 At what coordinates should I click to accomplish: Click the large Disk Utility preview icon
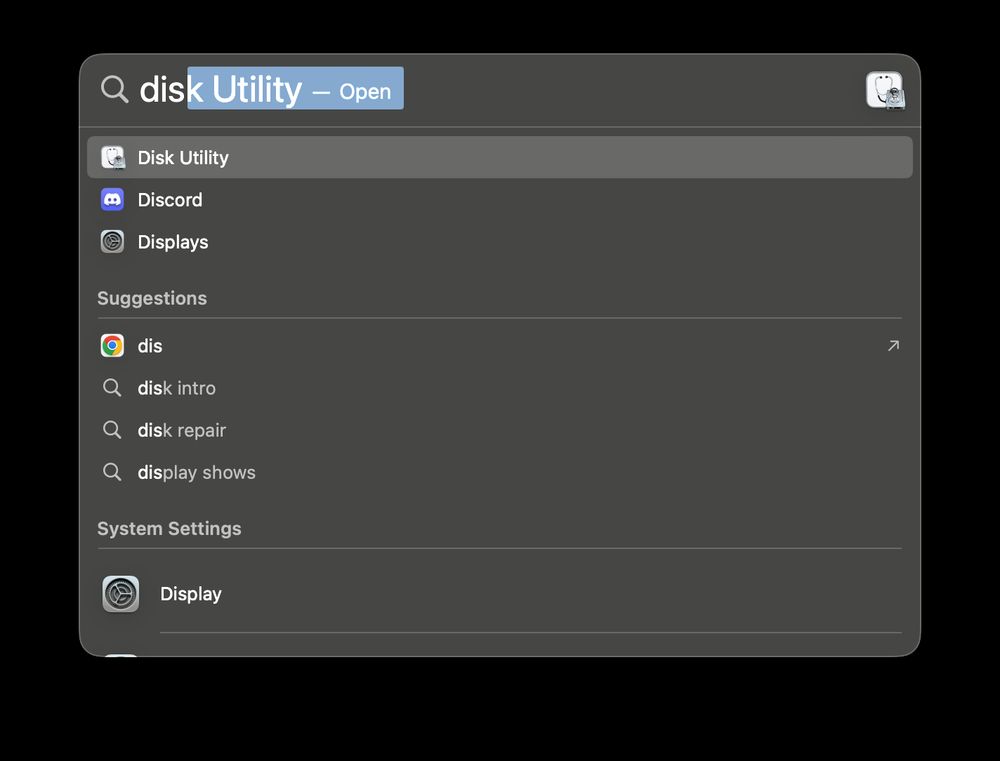coord(885,90)
